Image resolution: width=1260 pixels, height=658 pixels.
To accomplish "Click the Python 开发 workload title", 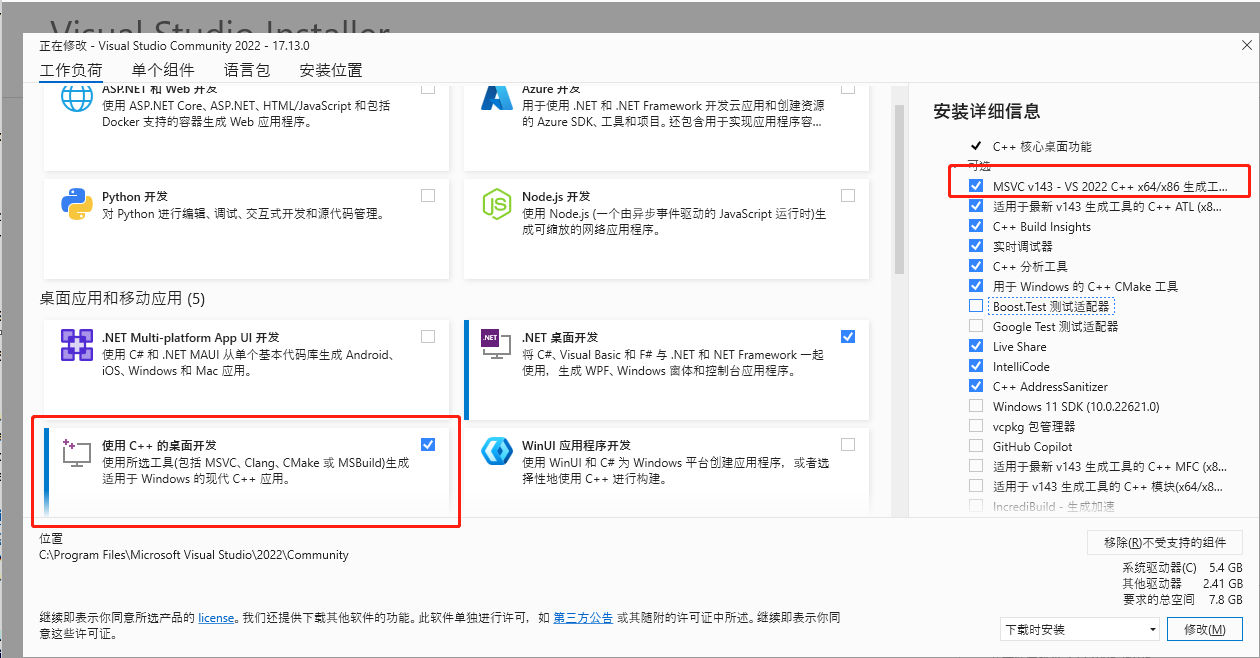I will (137, 196).
